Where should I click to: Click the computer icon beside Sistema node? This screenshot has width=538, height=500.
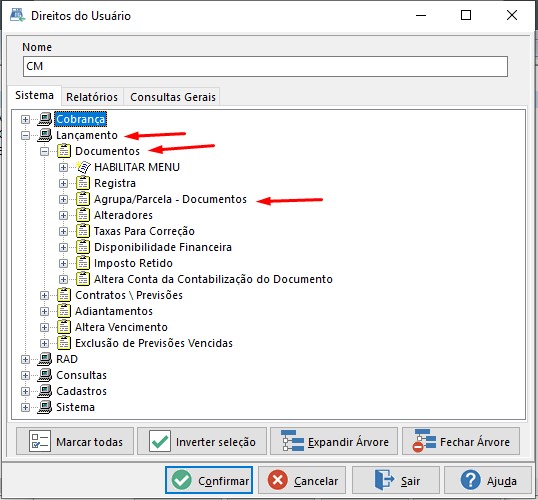pos(45,407)
